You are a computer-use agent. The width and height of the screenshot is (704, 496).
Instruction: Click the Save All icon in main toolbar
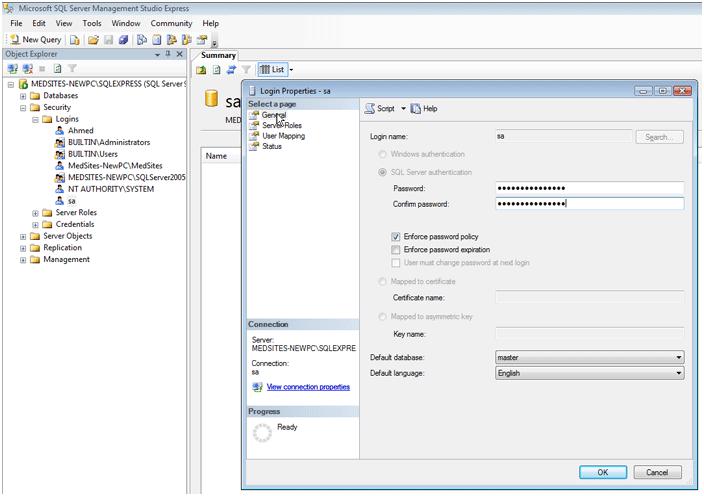click(123, 40)
